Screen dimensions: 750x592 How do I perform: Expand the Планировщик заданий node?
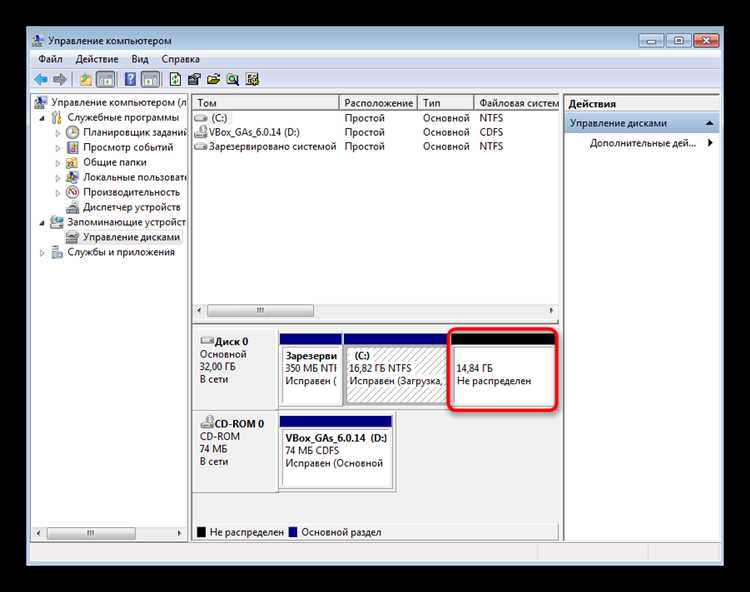58,132
